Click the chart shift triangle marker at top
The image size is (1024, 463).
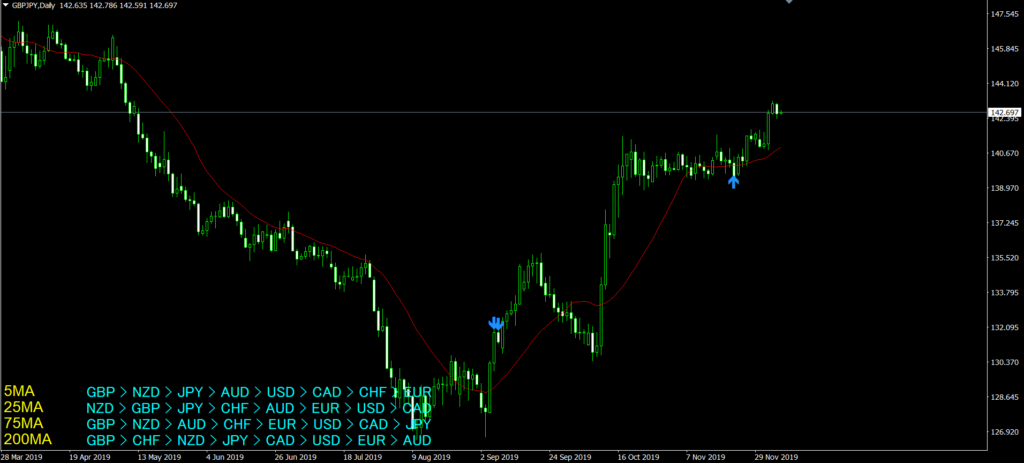pyautogui.click(x=789, y=3)
